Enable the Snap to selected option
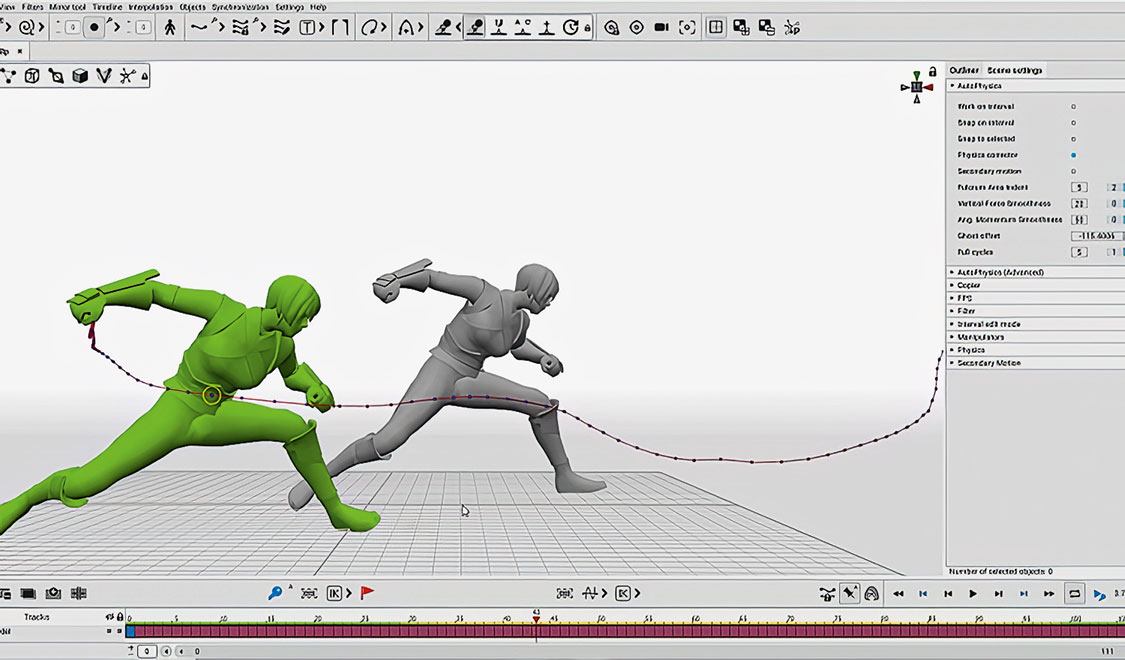 tap(1073, 139)
